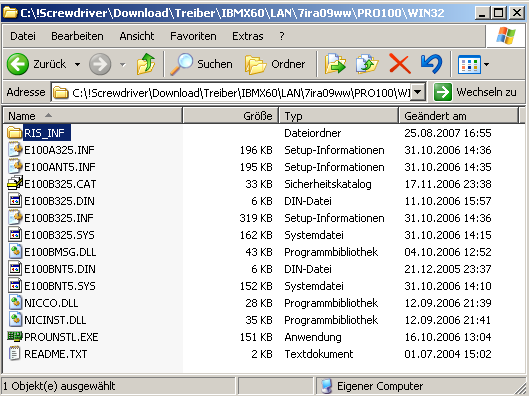Viewport: 529px width, 396px height.
Task: Click the Move To folder icon
Action: coord(335,64)
